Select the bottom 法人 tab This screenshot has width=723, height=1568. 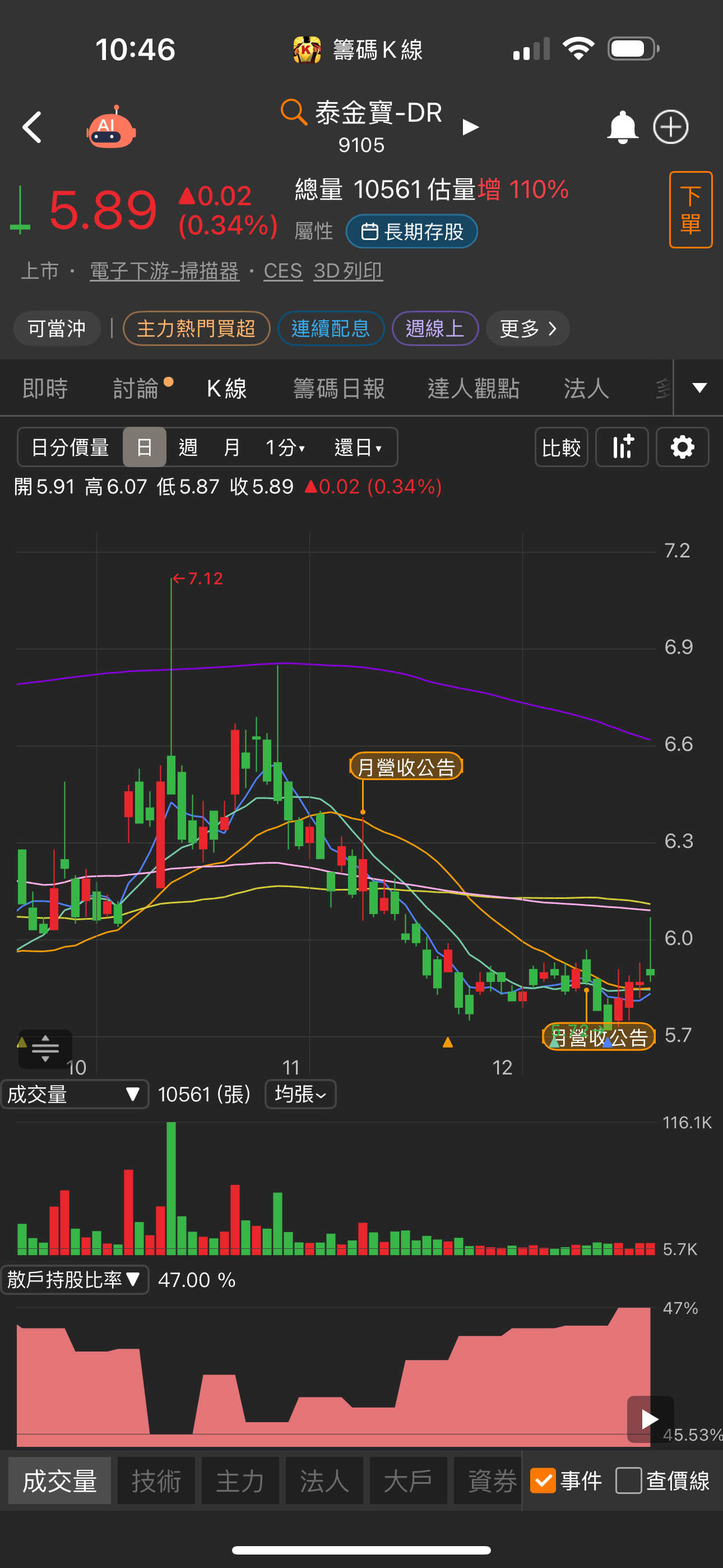pyautogui.click(x=325, y=1481)
